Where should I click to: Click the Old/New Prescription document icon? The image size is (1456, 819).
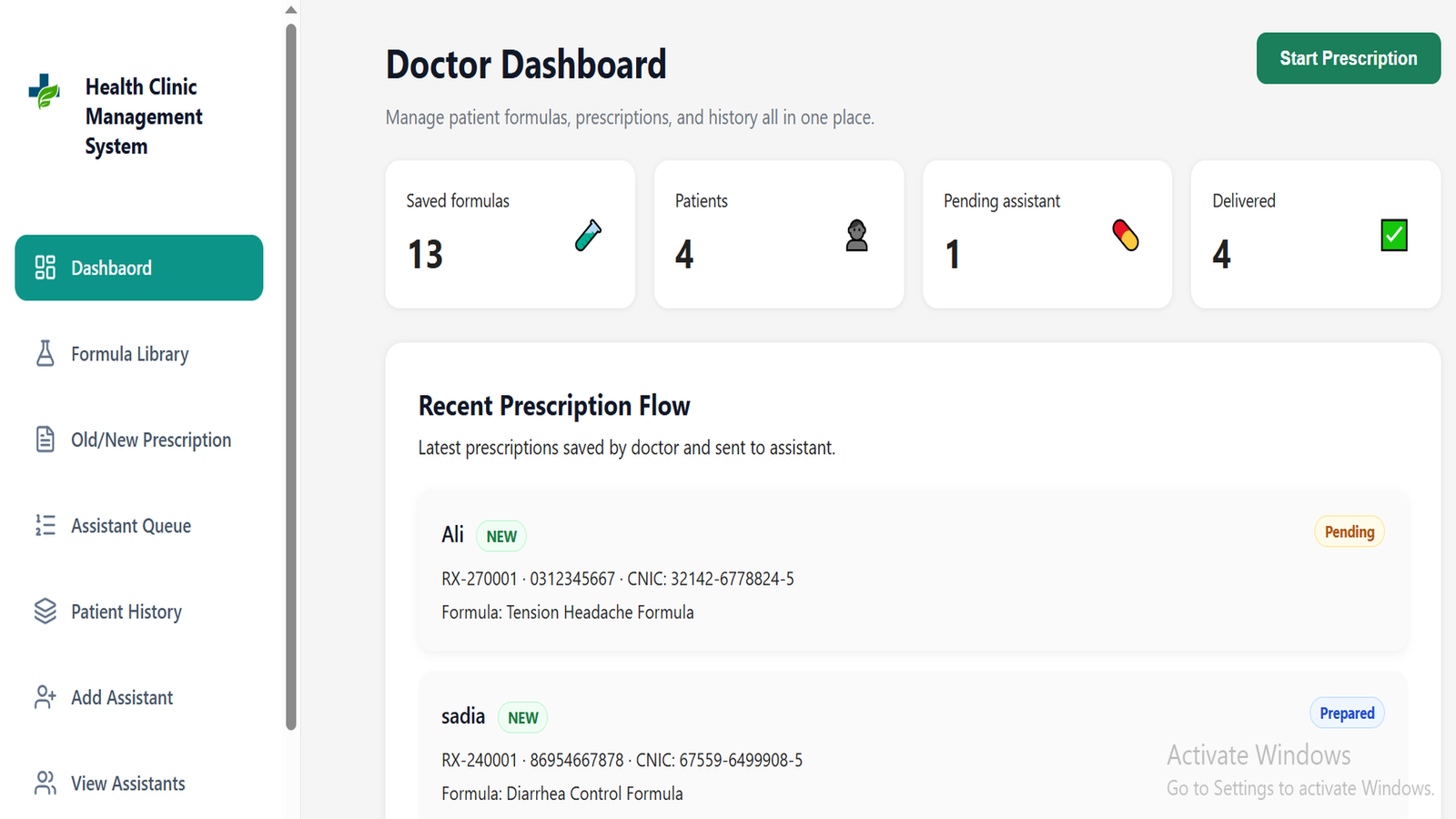(45, 440)
